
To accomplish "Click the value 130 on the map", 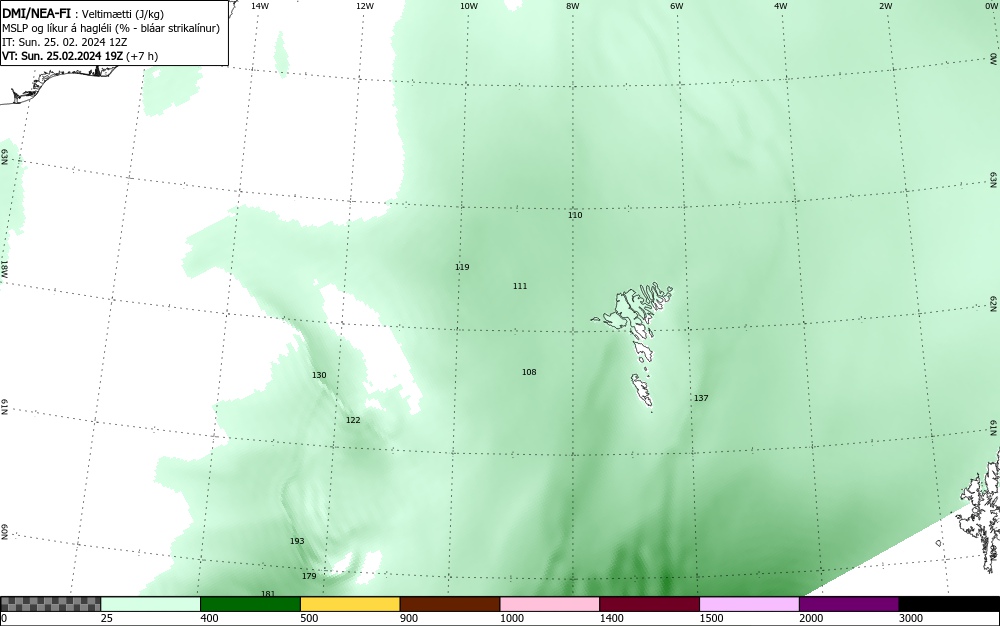I will point(319,375).
